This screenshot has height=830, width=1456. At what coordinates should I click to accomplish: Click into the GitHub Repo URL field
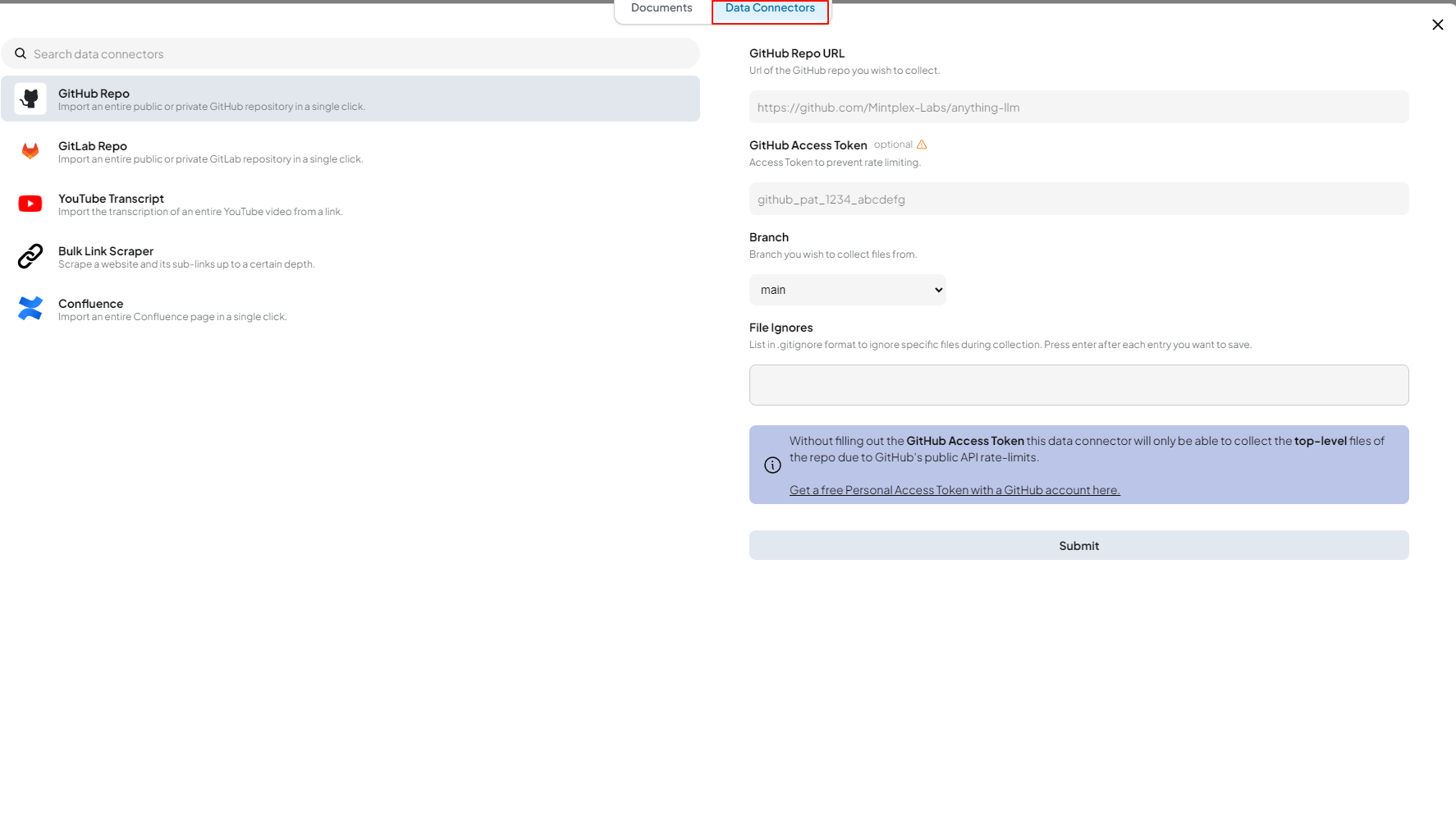coord(1078,108)
